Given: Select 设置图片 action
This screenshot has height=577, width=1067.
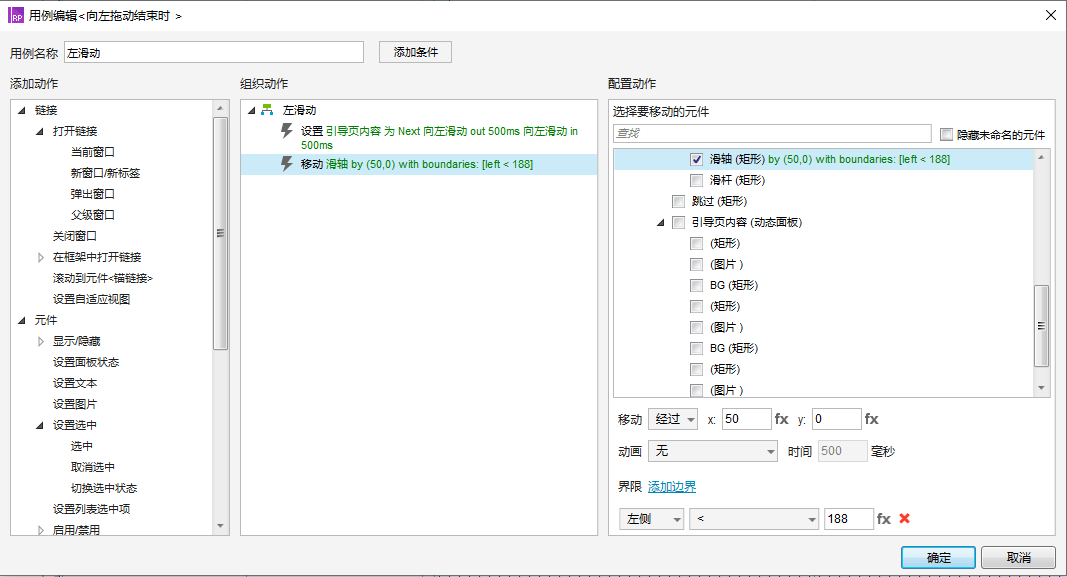Looking at the screenshot, I should [75, 404].
